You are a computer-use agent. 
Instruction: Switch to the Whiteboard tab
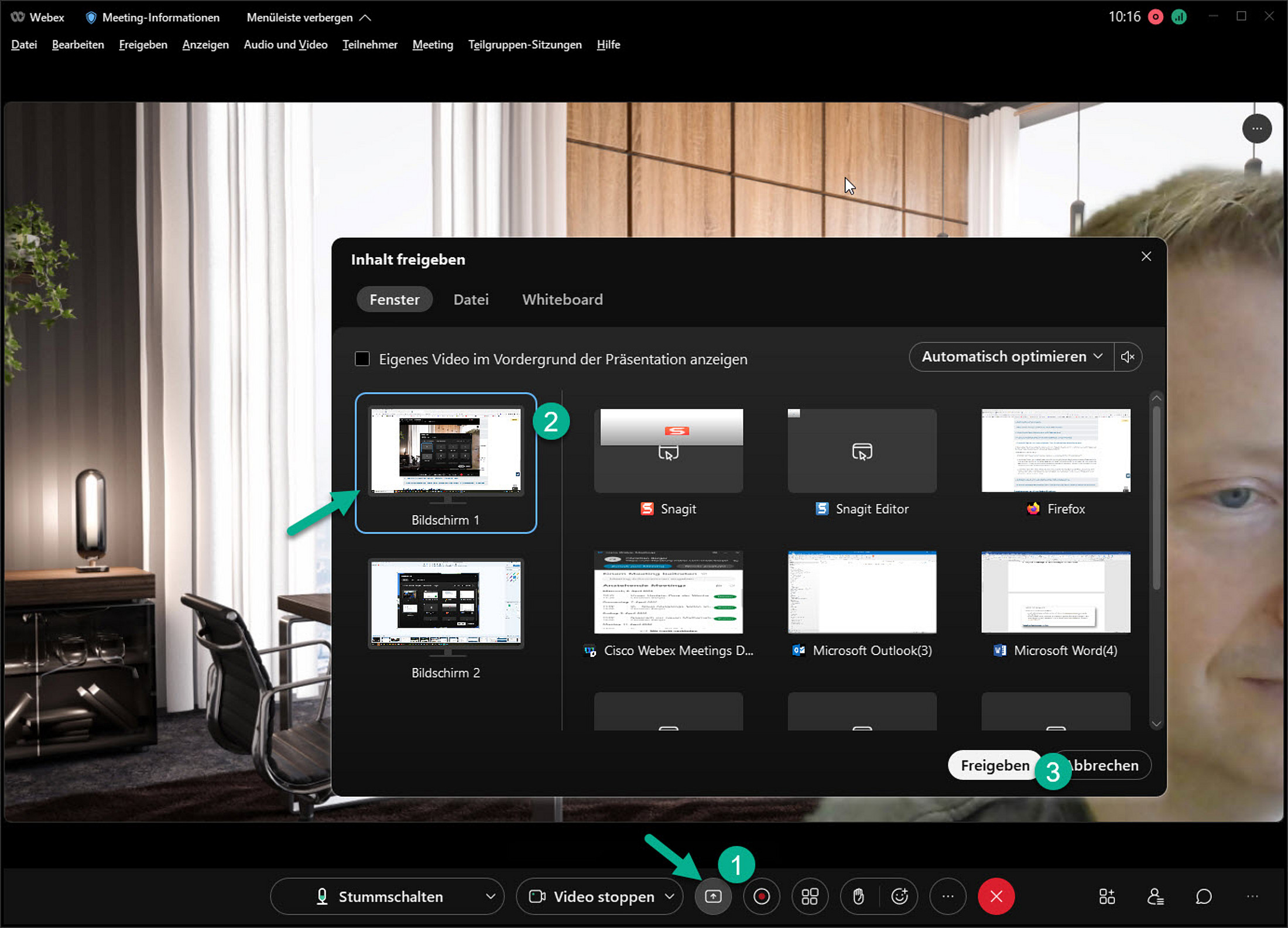coord(562,299)
